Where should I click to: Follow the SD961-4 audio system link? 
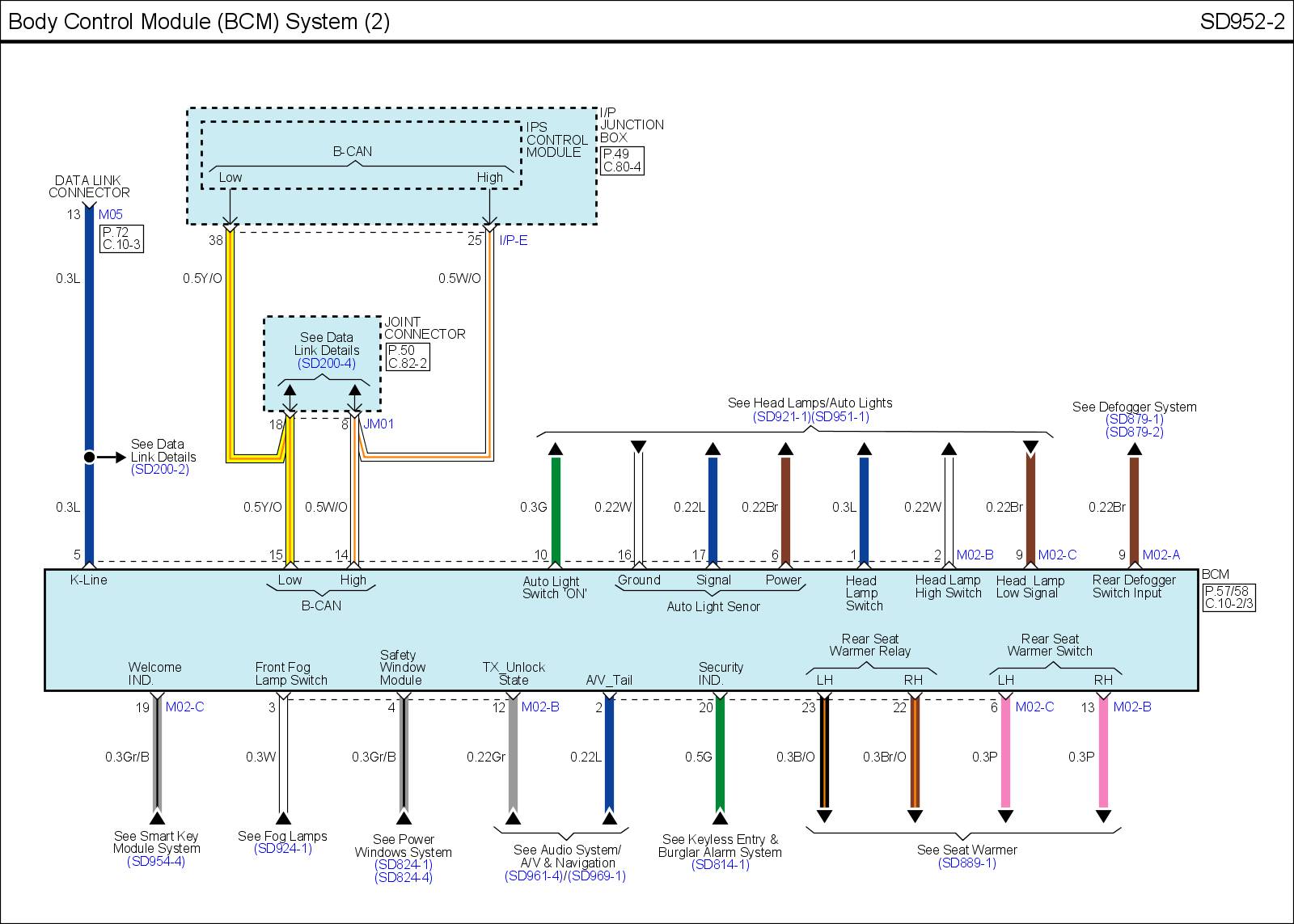[533, 876]
